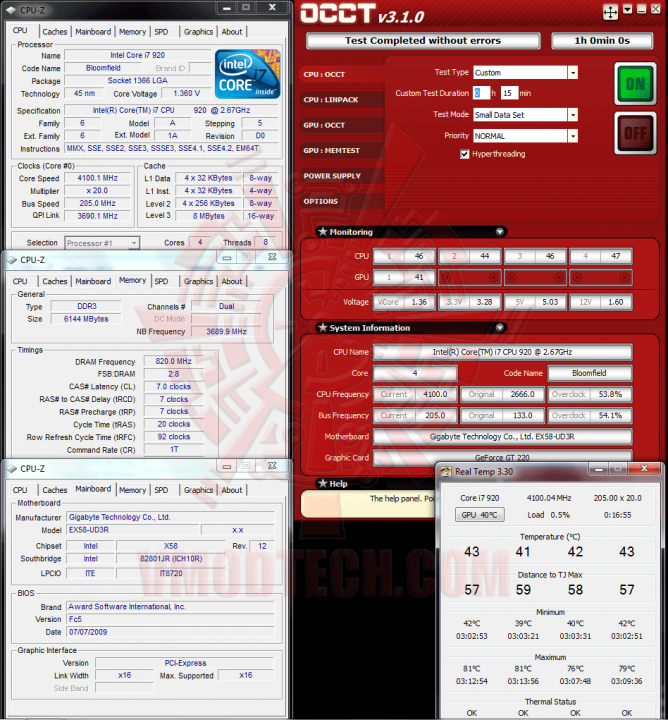Open the Processor #1 selection dropdown

point(134,243)
